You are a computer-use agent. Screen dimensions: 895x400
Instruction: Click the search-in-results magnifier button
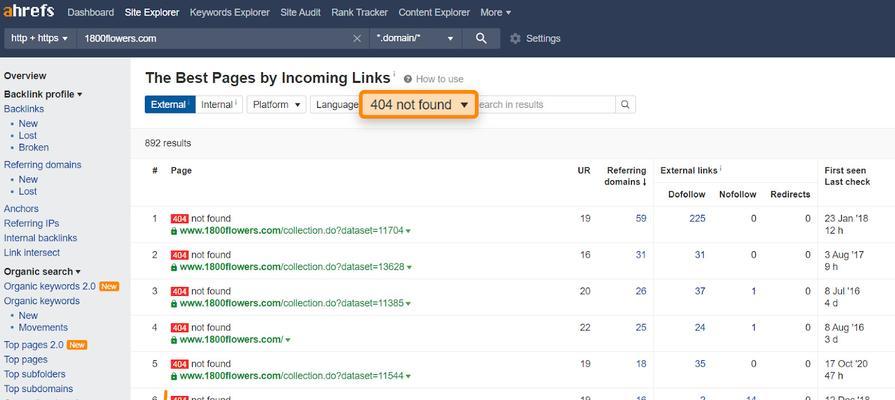(625, 104)
